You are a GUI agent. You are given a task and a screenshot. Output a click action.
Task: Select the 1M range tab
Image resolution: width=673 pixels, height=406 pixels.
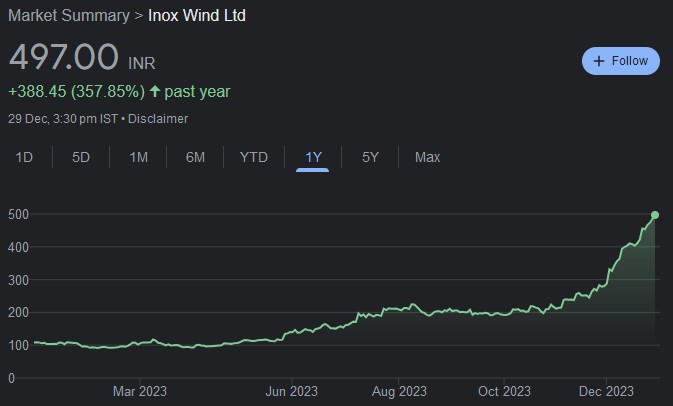tap(139, 157)
